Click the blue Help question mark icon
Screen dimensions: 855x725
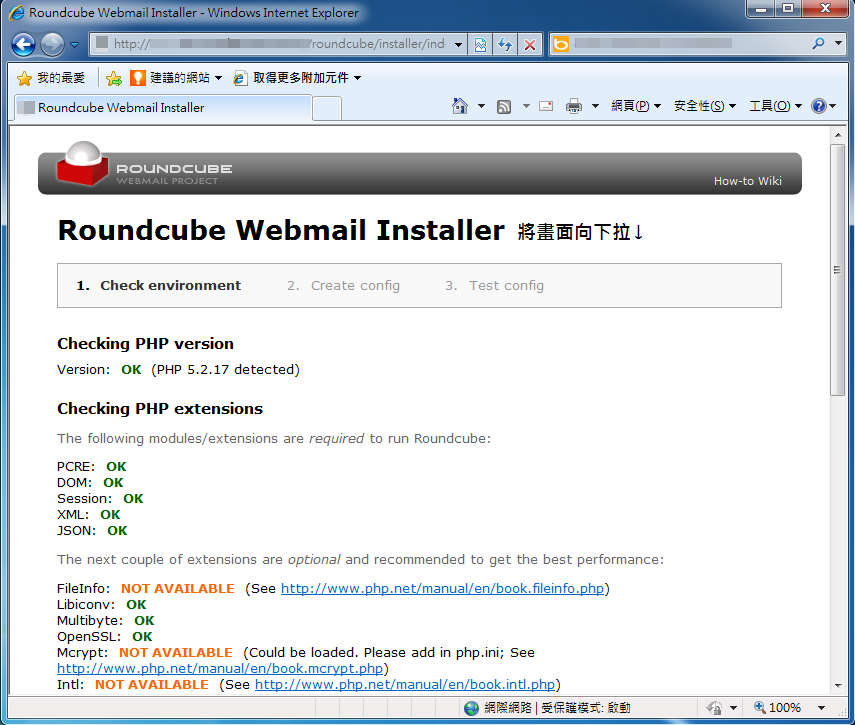pyautogui.click(x=818, y=106)
